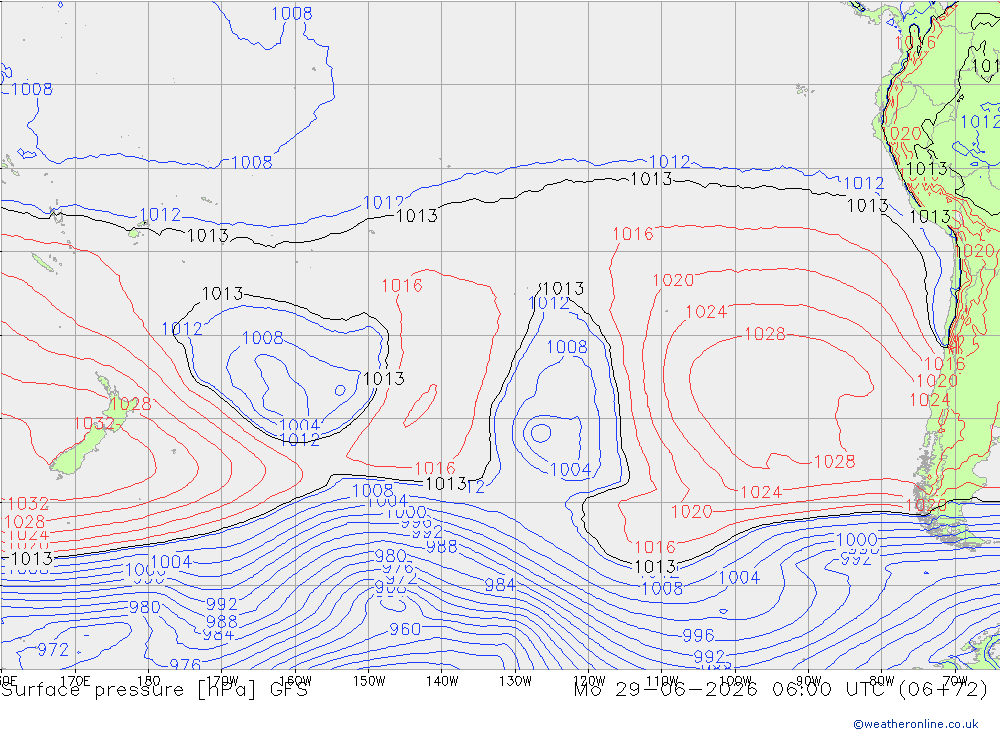This screenshot has width=1000, height=733.
Task: Select the 'Mo 29-06-2026 06:00 UTC (06+72)' timestamp
Action: pyautogui.click(x=781, y=690)
